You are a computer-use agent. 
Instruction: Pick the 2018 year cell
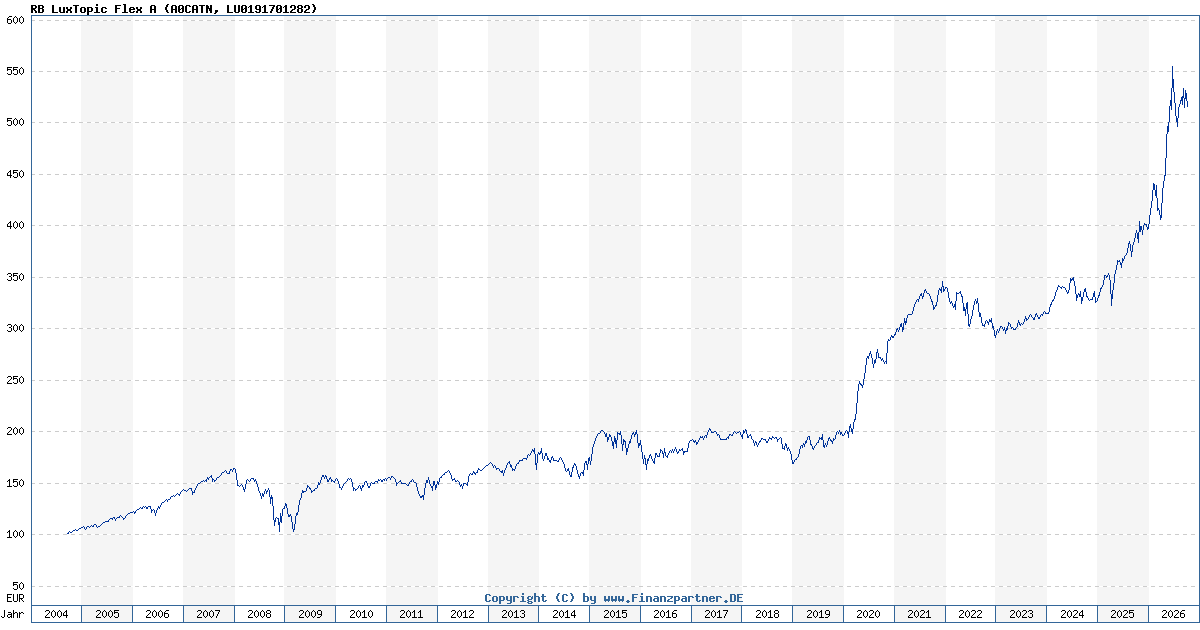(x=767, y=614)
